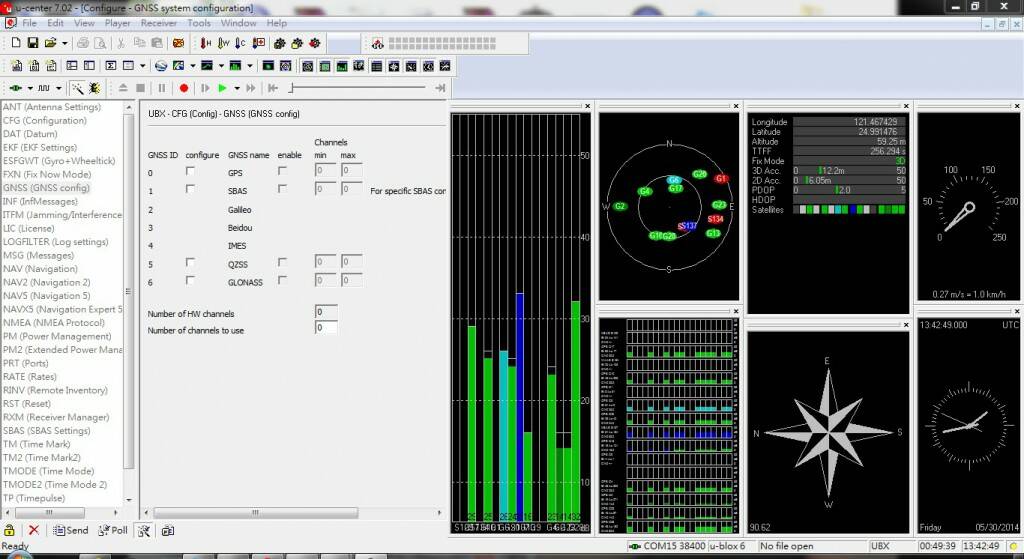The image size is (1024, 559).
Task: Click the Save disk icon
Action: (33, 43)
